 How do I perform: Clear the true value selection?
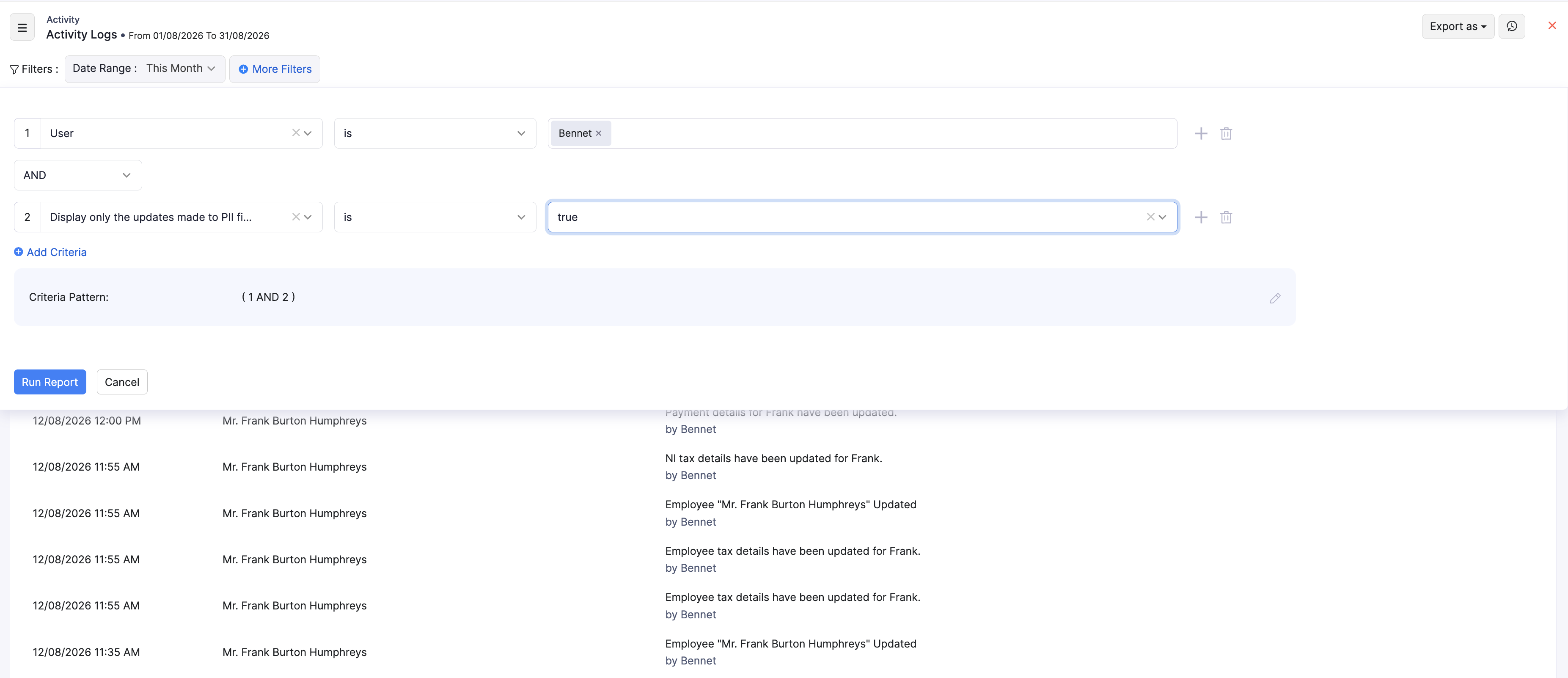[x=1150, y=217]
